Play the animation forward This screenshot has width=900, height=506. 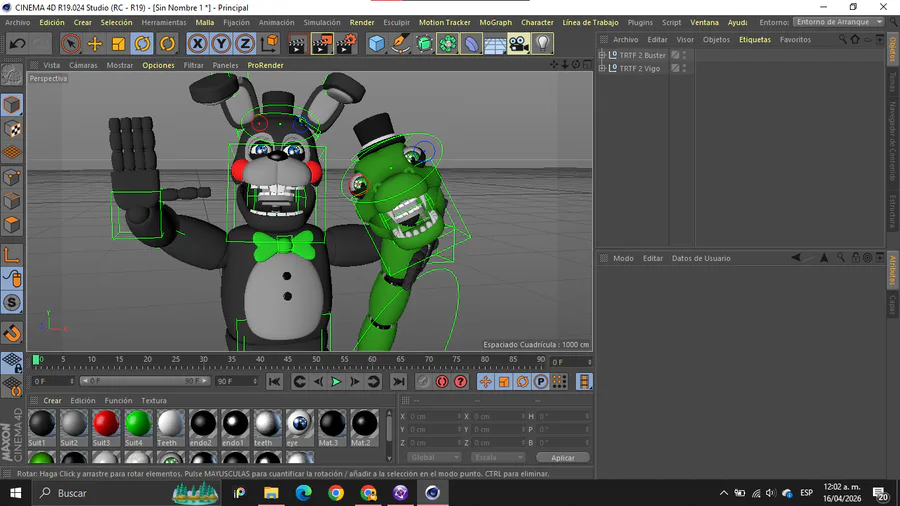tap(336, 381)
